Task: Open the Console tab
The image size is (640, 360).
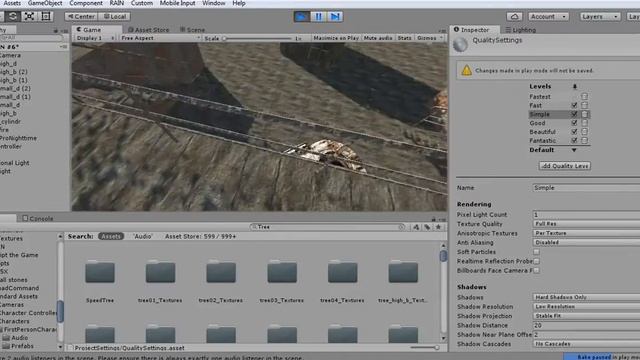Action: [38, 218]
